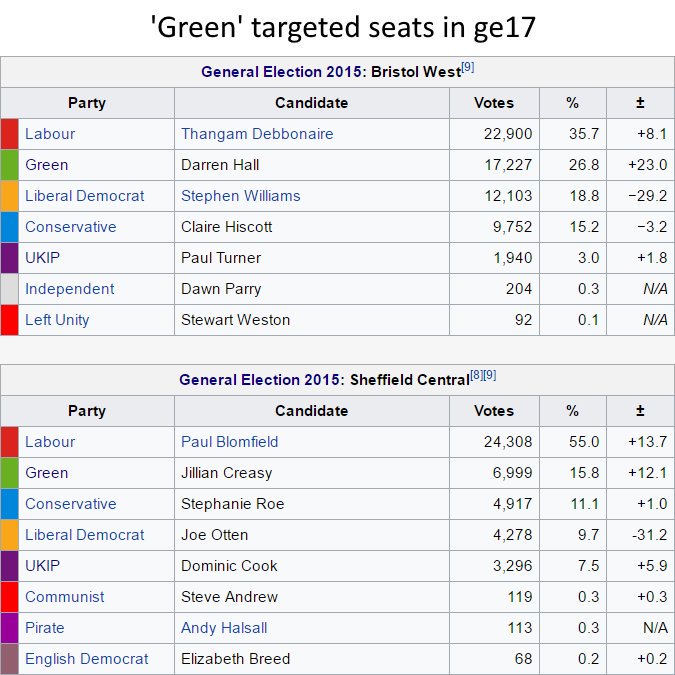Click Green party link in Jillian Creasy row
The height and width of the screenshot is (675, 675).
point(46,473)
